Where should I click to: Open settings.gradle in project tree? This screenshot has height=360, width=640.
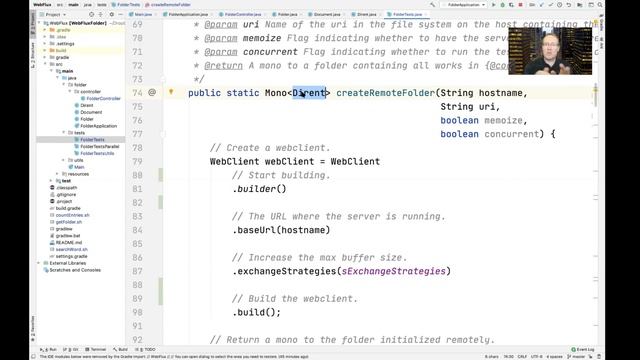tap(71, 256)
